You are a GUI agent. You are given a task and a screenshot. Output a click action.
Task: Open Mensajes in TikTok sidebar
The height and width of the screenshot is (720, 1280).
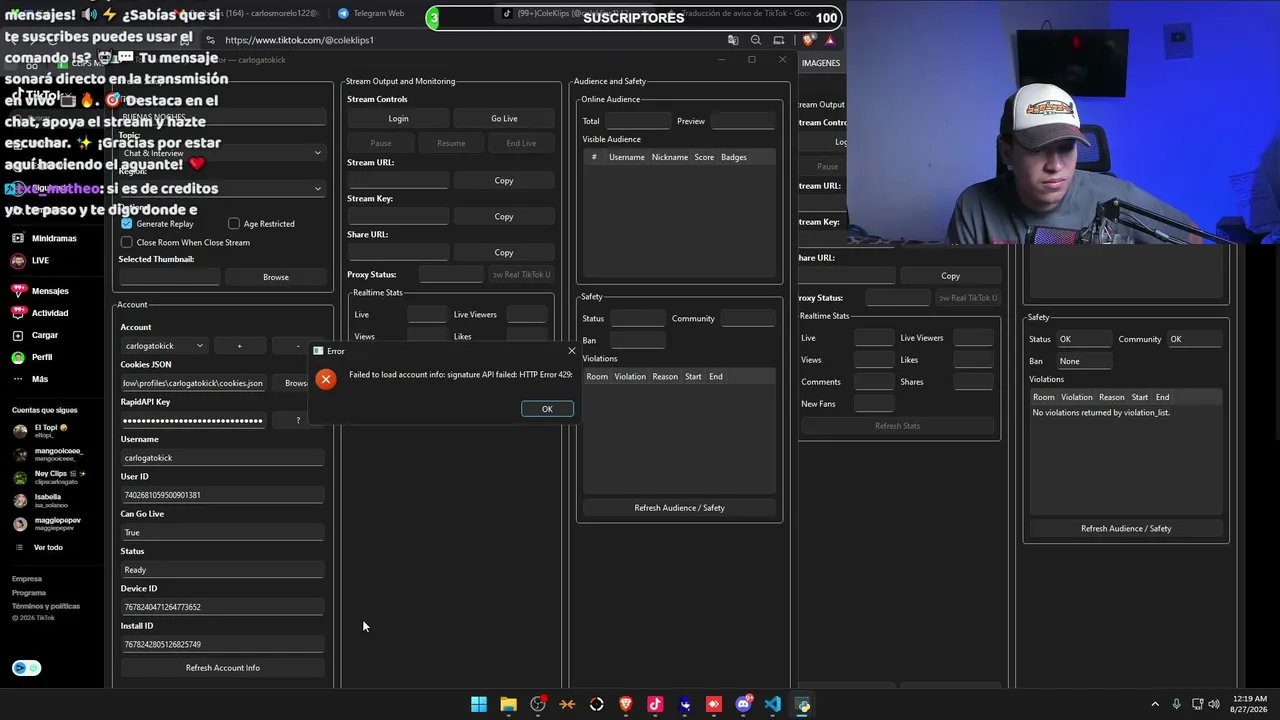pyautogui.click(x=40, y=291)
